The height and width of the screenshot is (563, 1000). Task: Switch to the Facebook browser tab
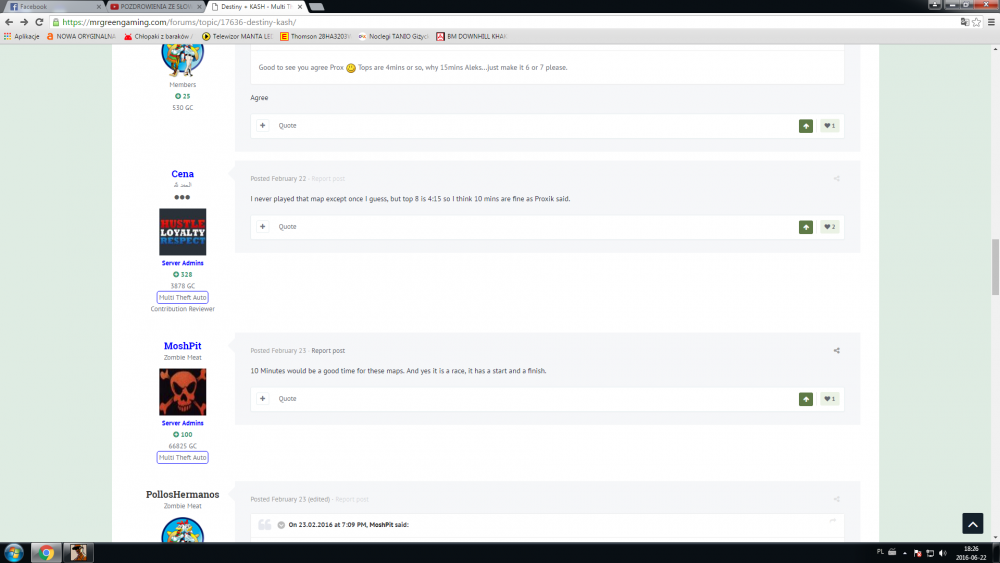click(x=50, y=6)
